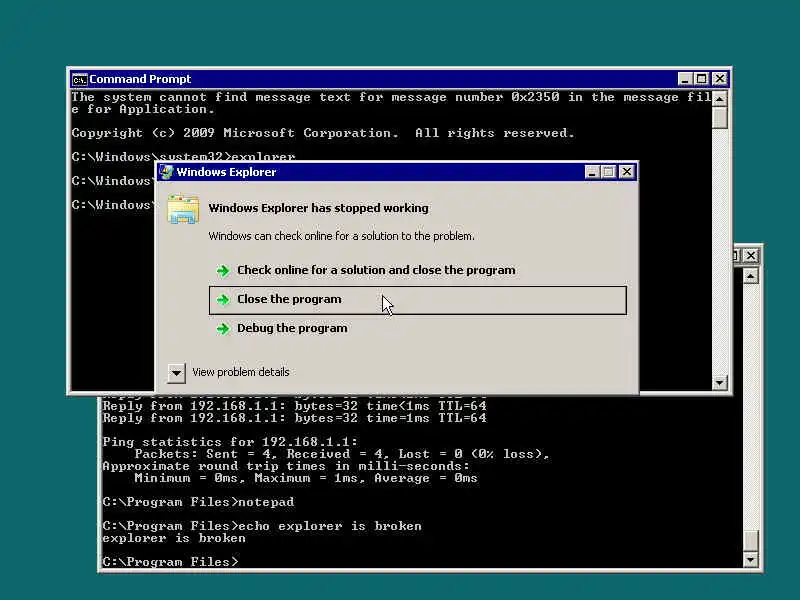
Task: Maximize the front Command Prompt window
Action: [702, 79]
